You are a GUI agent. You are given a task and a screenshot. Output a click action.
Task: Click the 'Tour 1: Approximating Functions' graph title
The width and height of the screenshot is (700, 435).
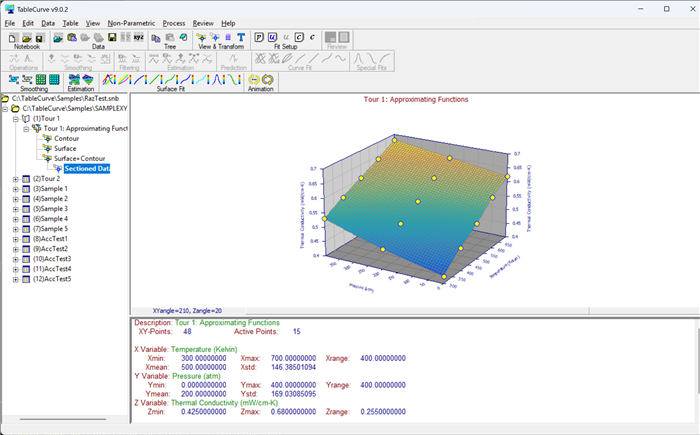click(416, 100)
